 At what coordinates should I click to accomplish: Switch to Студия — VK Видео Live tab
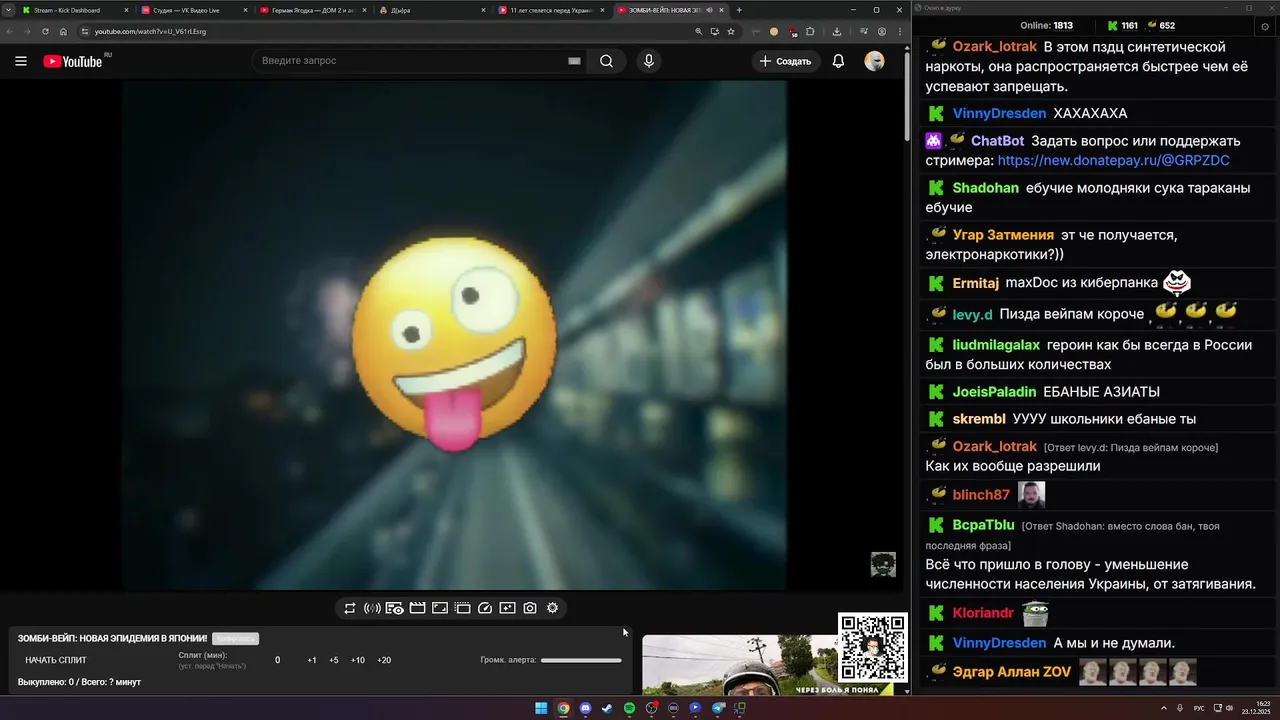tap(194, 10)
